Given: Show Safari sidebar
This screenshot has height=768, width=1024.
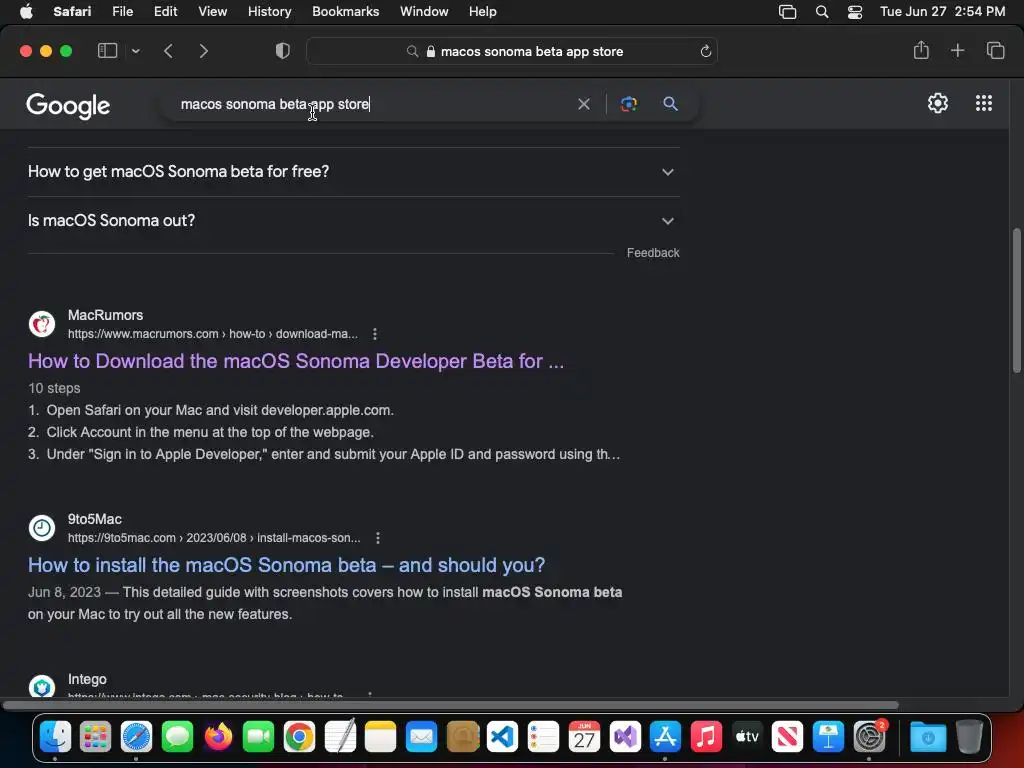Looking at the screenshot, I should pos(107,51).
